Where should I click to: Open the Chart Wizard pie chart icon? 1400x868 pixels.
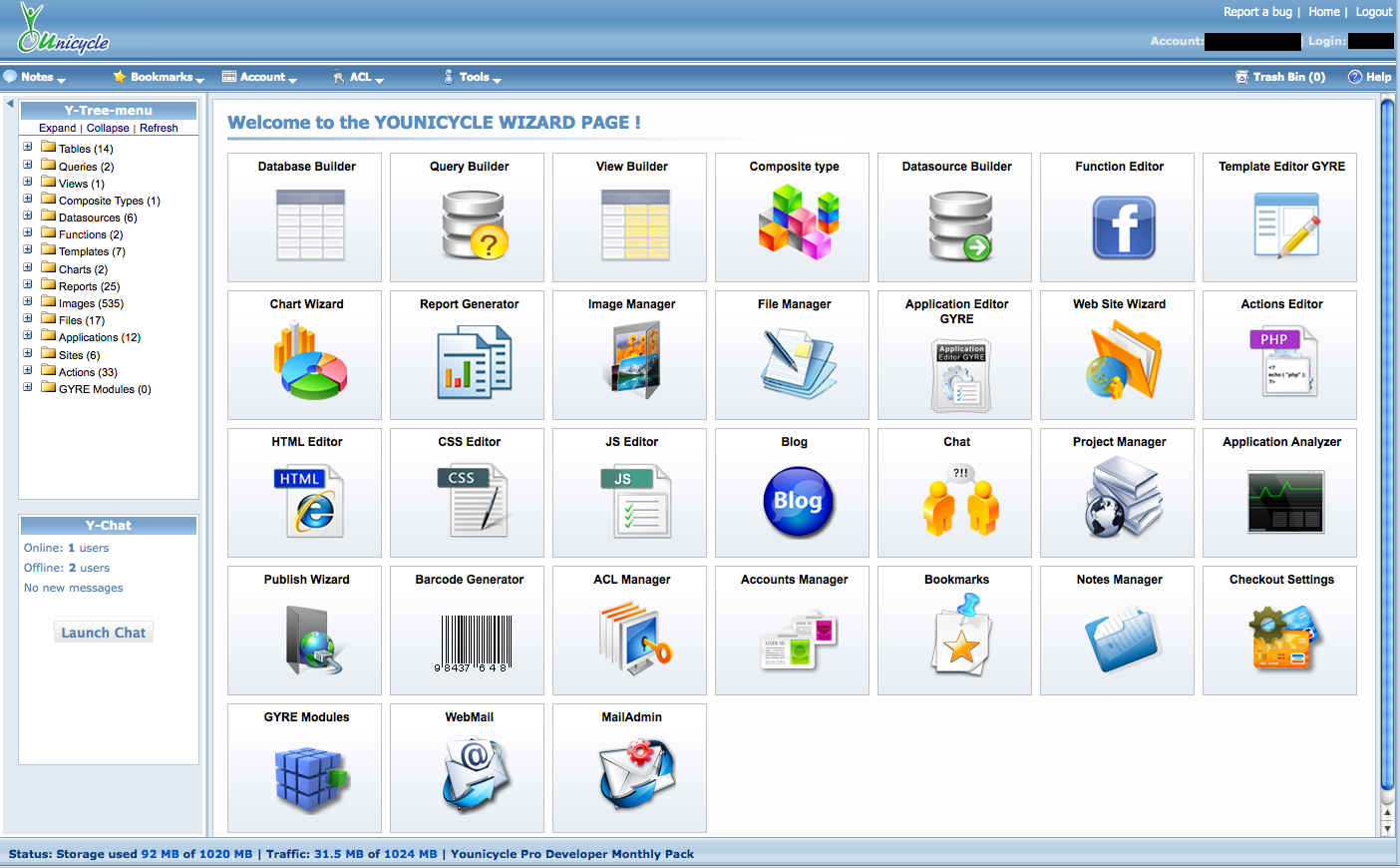310,362
